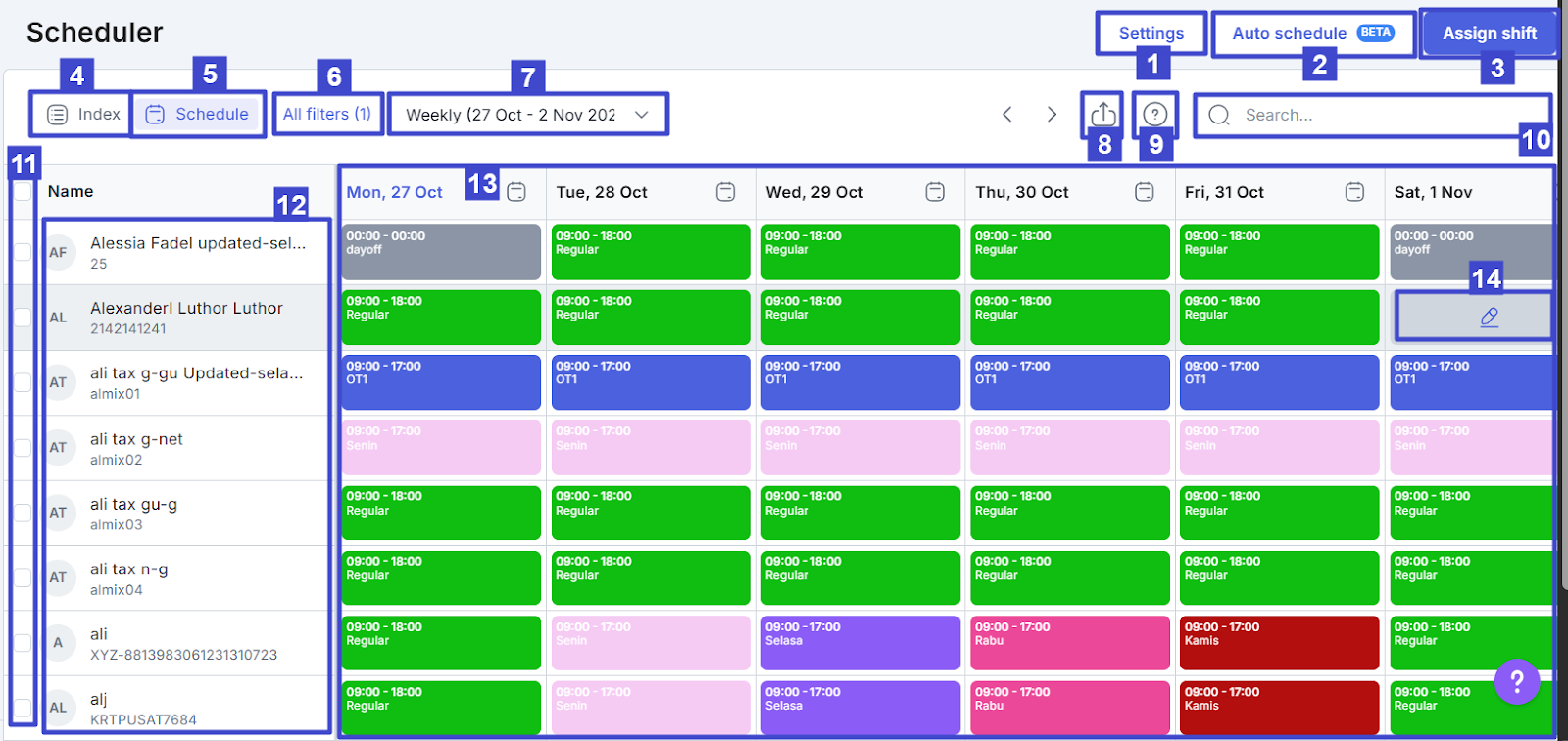The height and width of the screenshot is (741, 1568).
Task: Go to previous week with left arrow
Action: pos(1006,115)
